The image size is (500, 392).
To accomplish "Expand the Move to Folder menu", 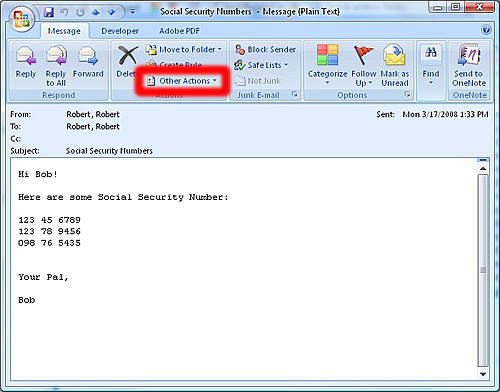I will tap(184, 49).
